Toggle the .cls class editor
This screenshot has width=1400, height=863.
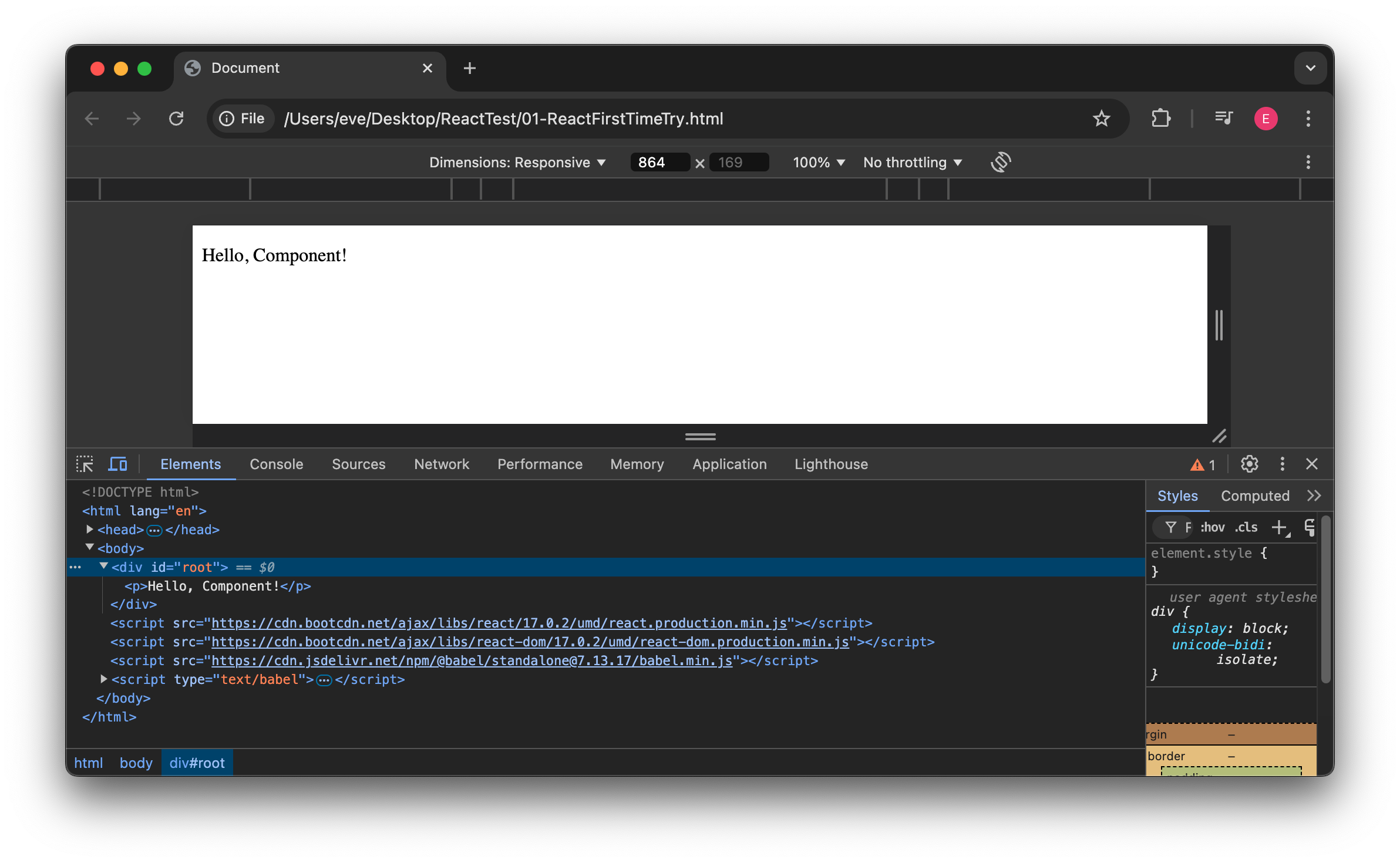[x=1246, y=527]
